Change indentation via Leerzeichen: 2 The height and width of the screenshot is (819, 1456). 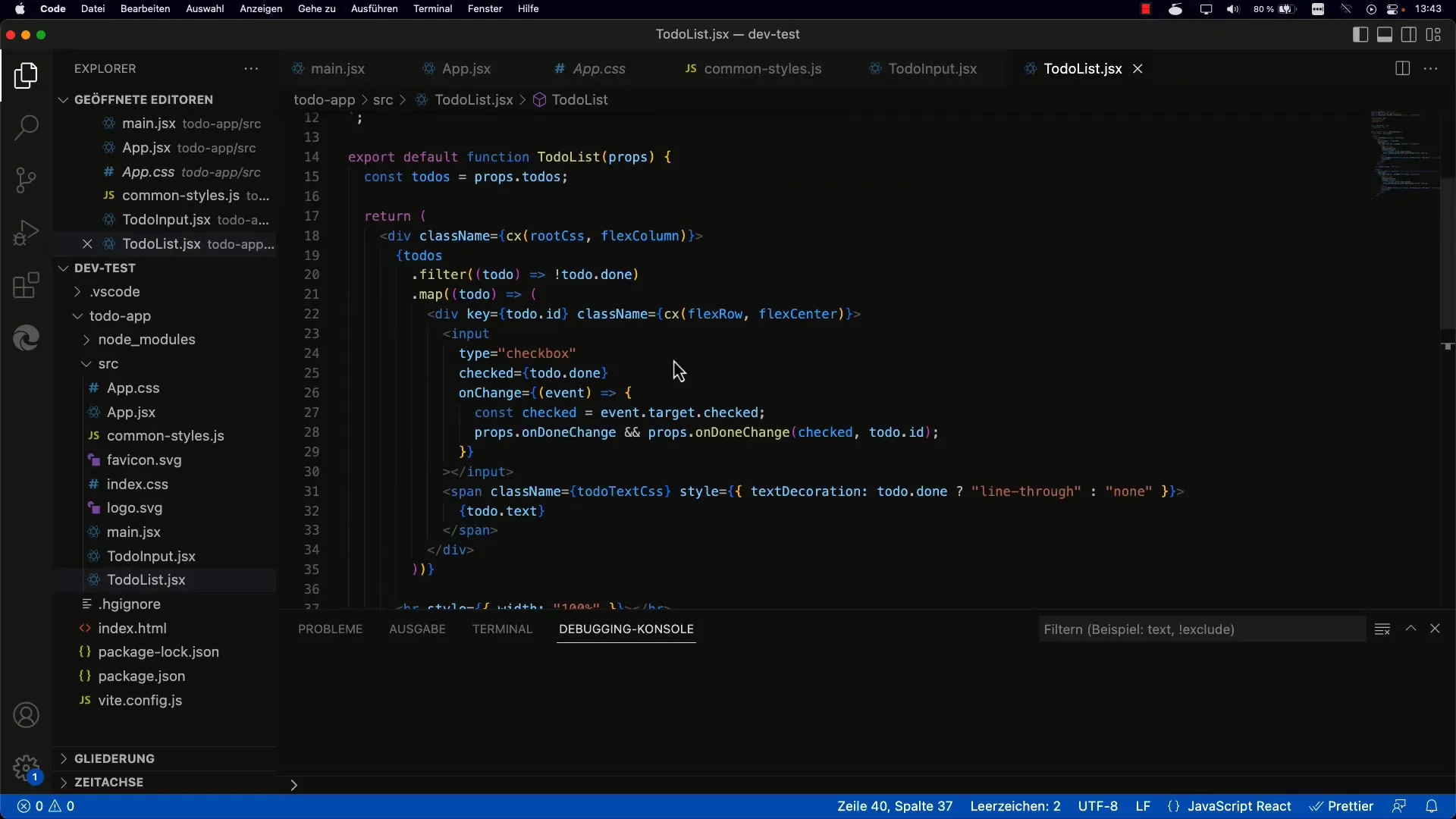[1015, 806]
